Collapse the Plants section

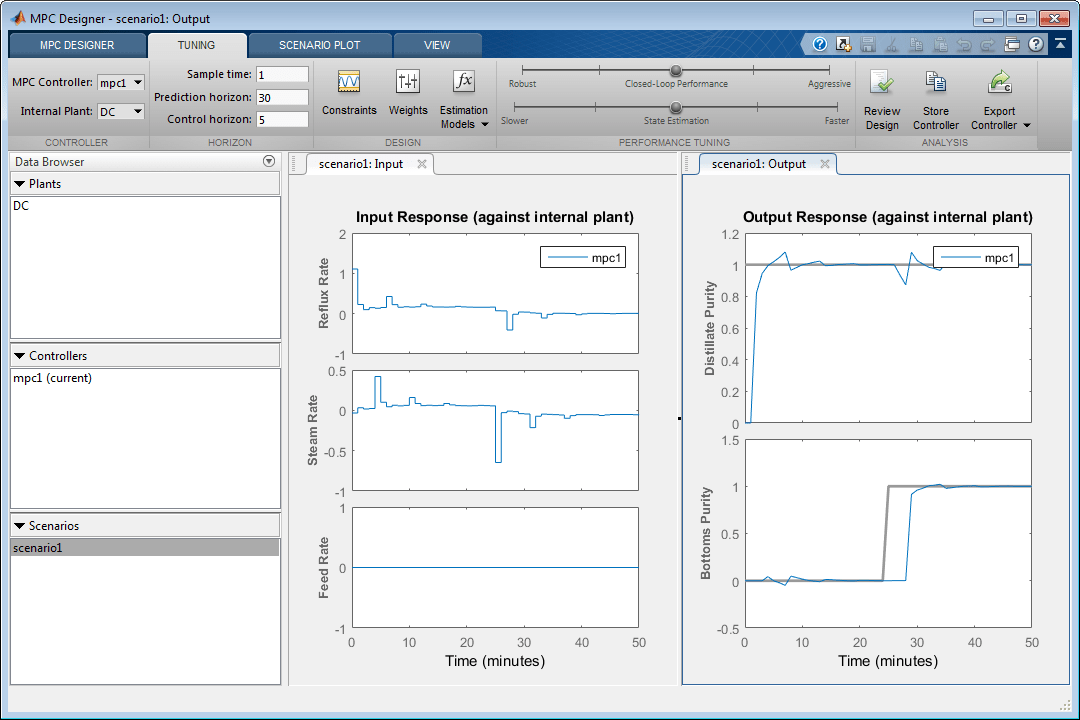(x=20, y=184)
